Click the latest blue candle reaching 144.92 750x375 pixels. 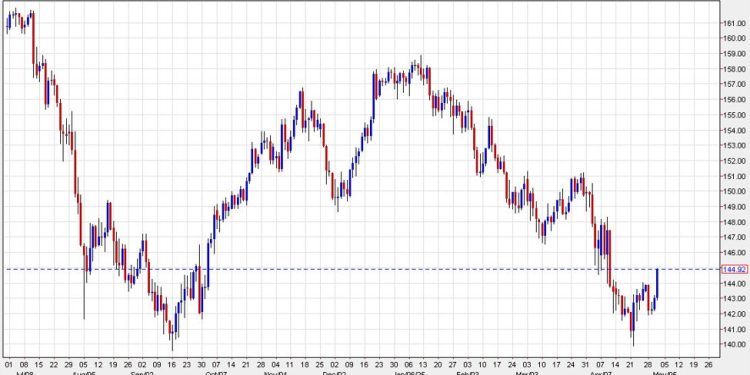point(657,284)
